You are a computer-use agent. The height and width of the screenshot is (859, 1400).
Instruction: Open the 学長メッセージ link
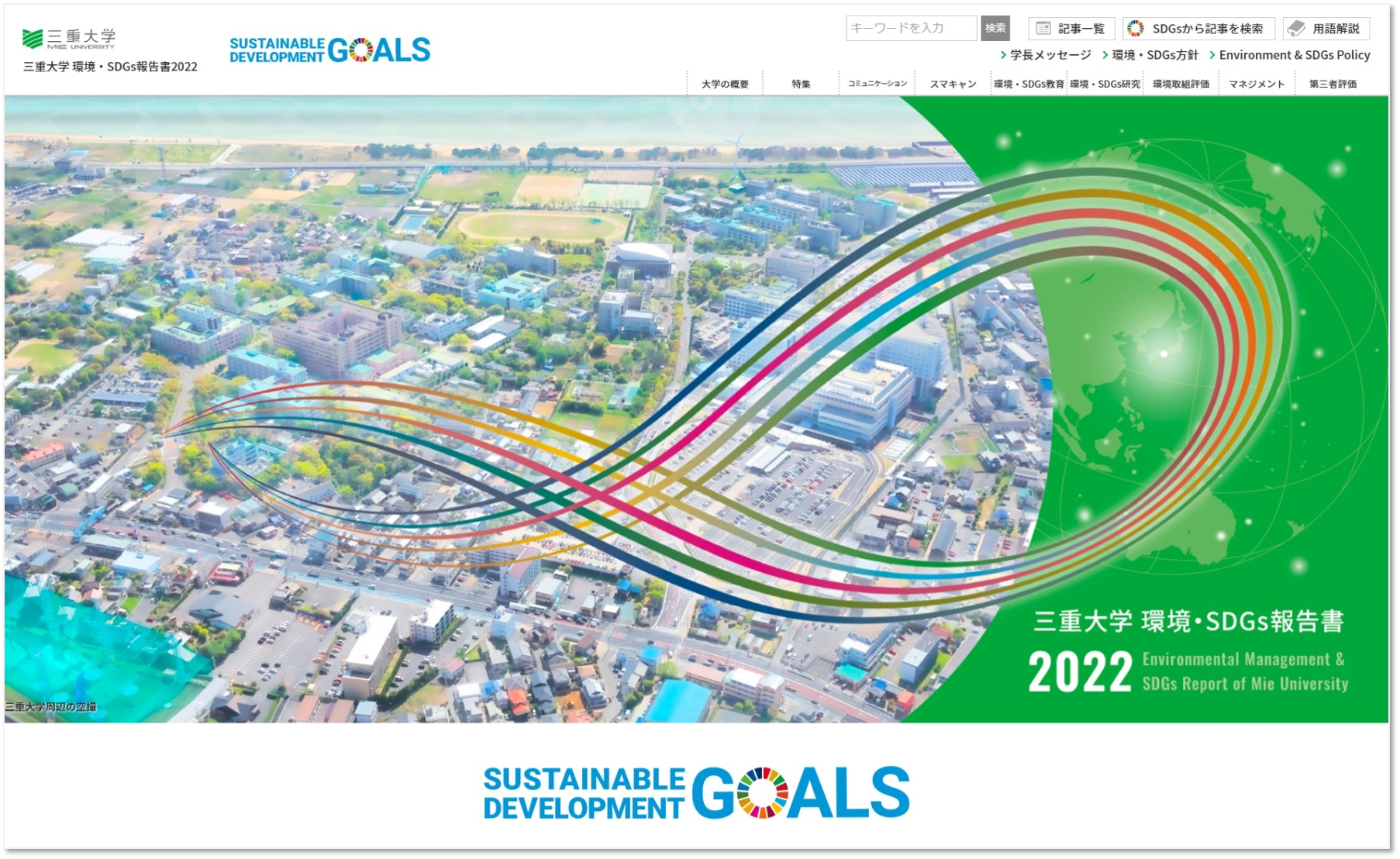(x=1050, y=55)
